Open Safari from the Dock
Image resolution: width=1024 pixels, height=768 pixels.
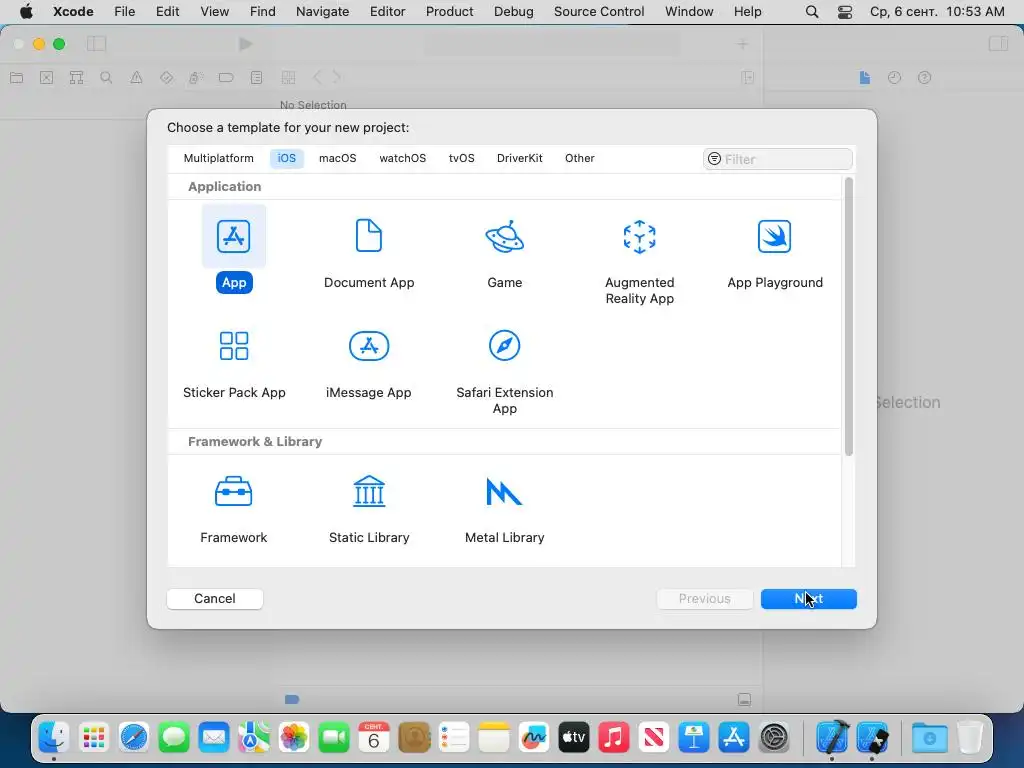(134, 738)
